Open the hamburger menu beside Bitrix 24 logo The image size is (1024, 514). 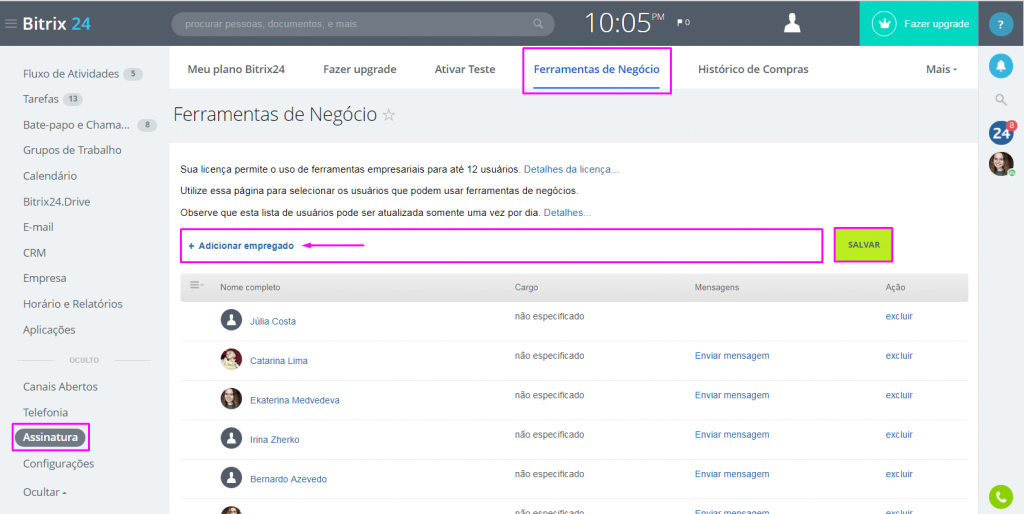10,24
